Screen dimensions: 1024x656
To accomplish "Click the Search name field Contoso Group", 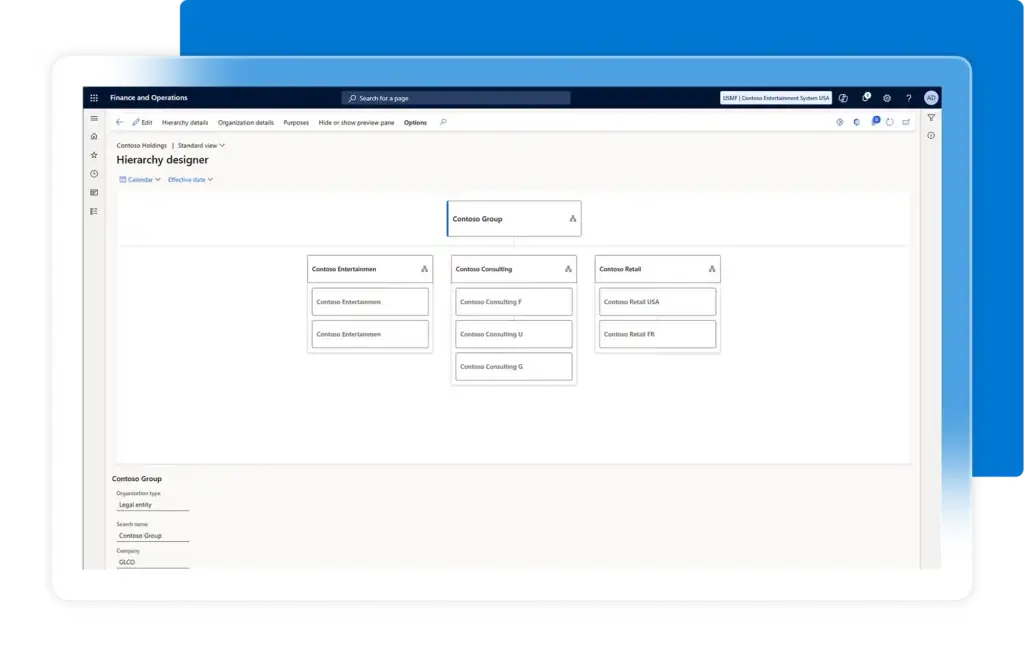I will (x=153, y=536).
